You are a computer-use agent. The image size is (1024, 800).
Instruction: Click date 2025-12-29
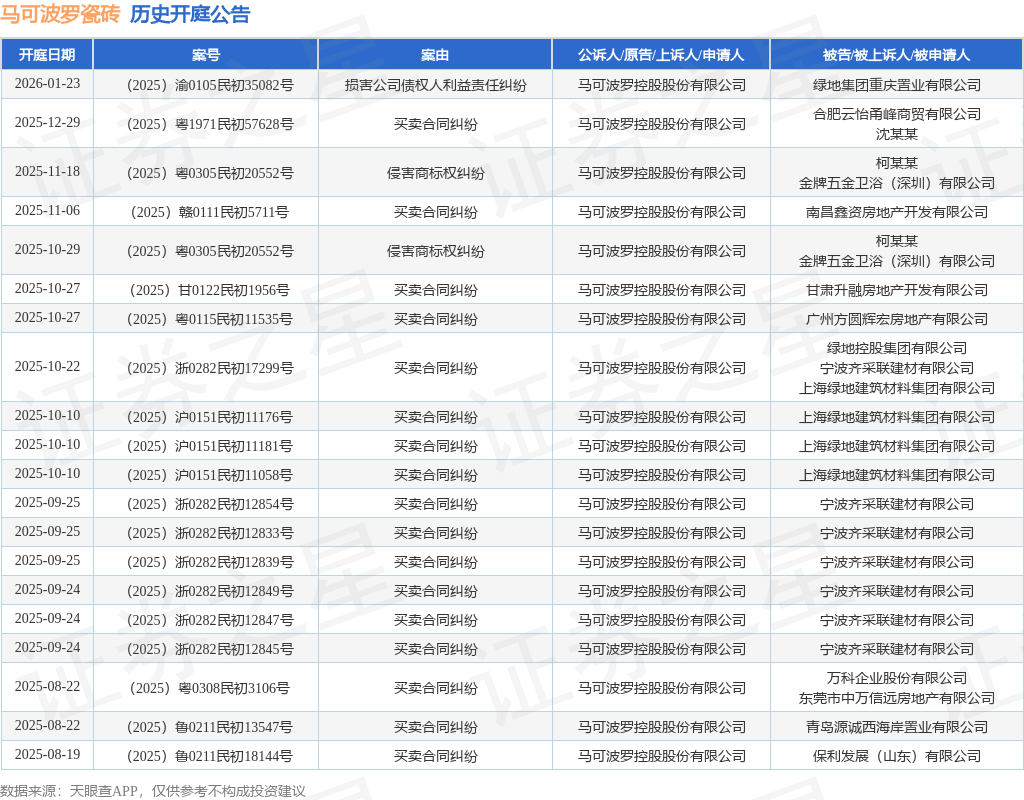point(47,123)
